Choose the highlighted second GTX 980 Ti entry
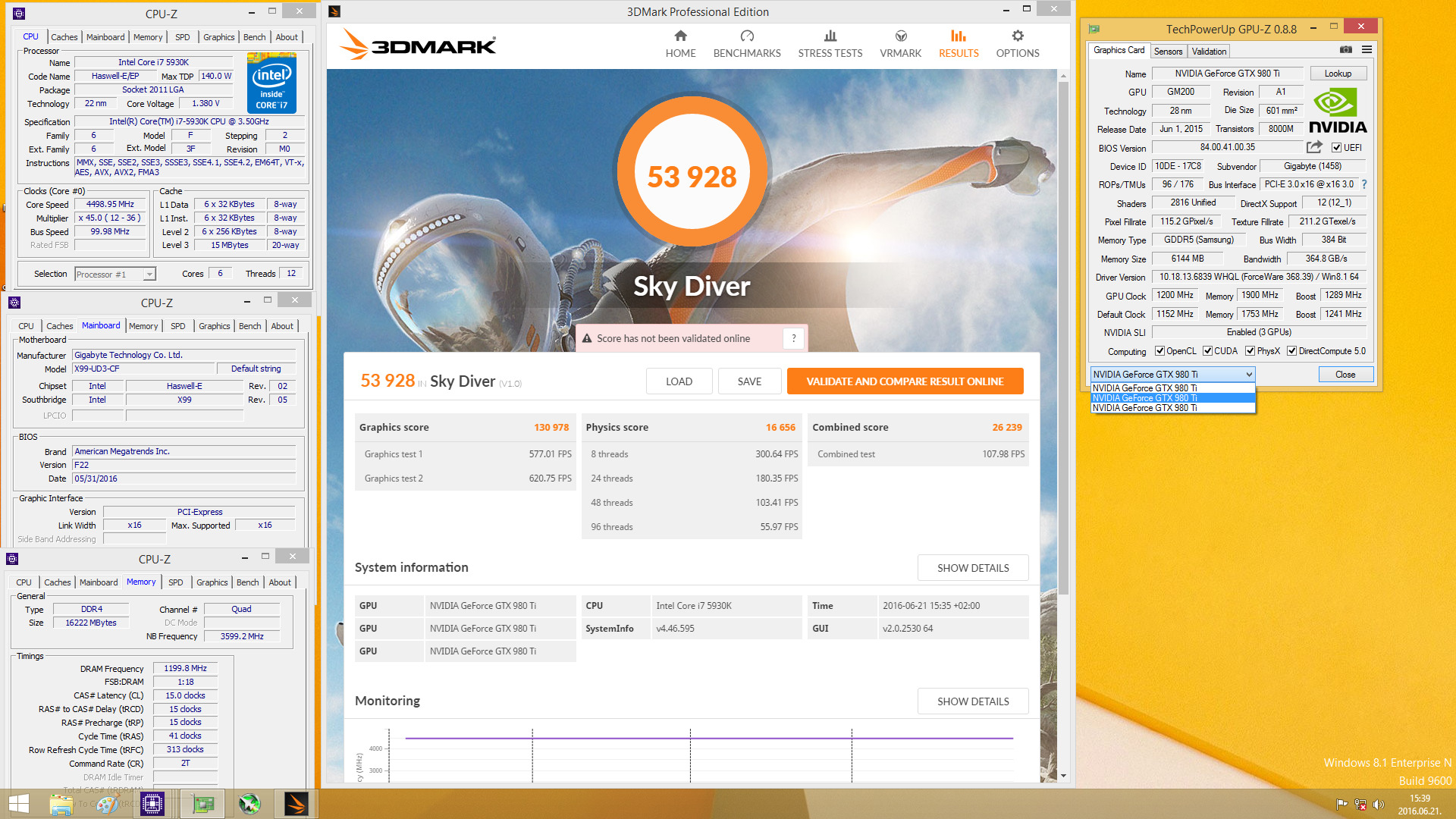This screenshot has width=1456, height=819. (x=1172, y=398)
